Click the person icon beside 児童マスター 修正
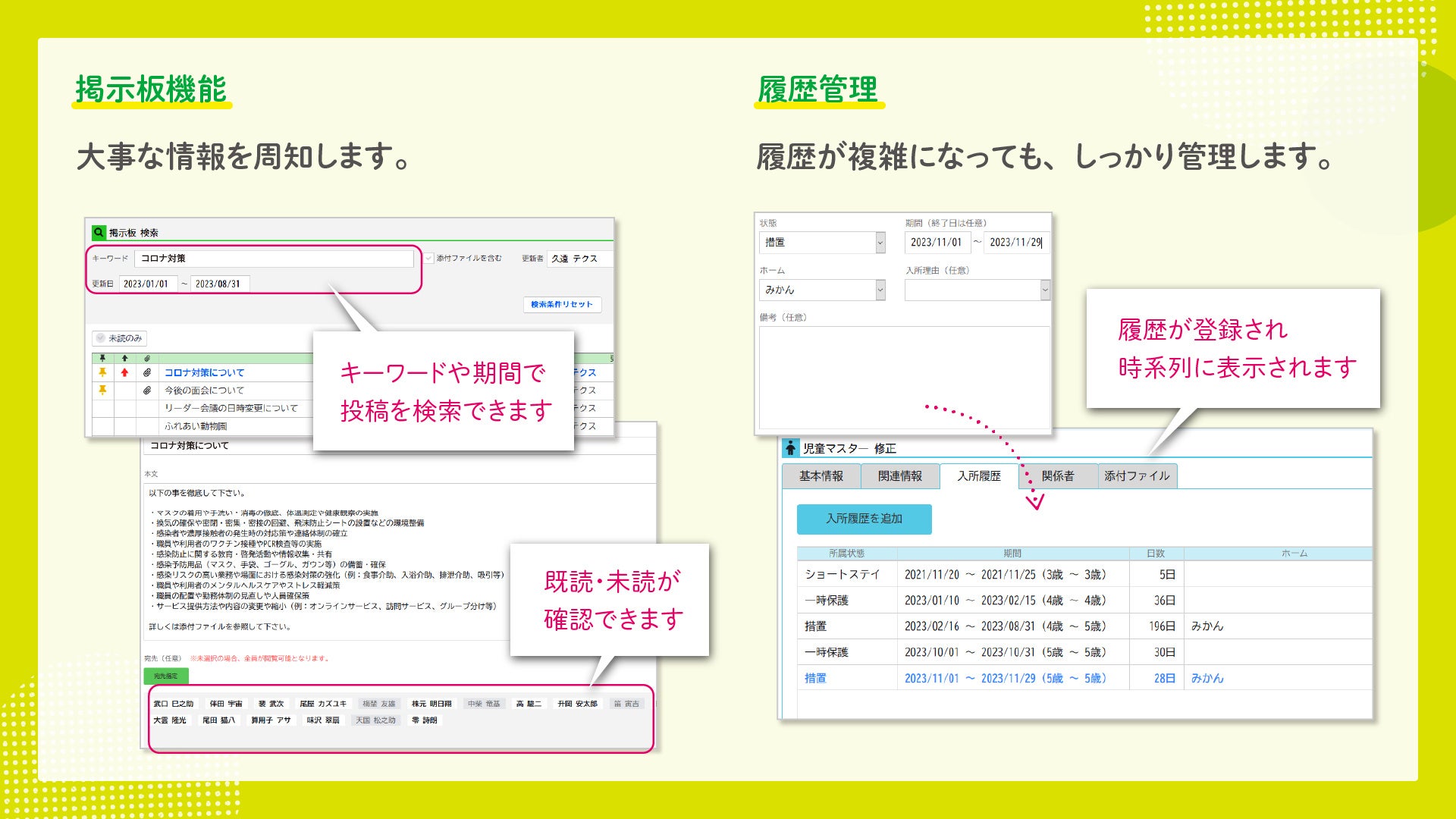This screenshot has width=1456, height=819. click(791, 448)
